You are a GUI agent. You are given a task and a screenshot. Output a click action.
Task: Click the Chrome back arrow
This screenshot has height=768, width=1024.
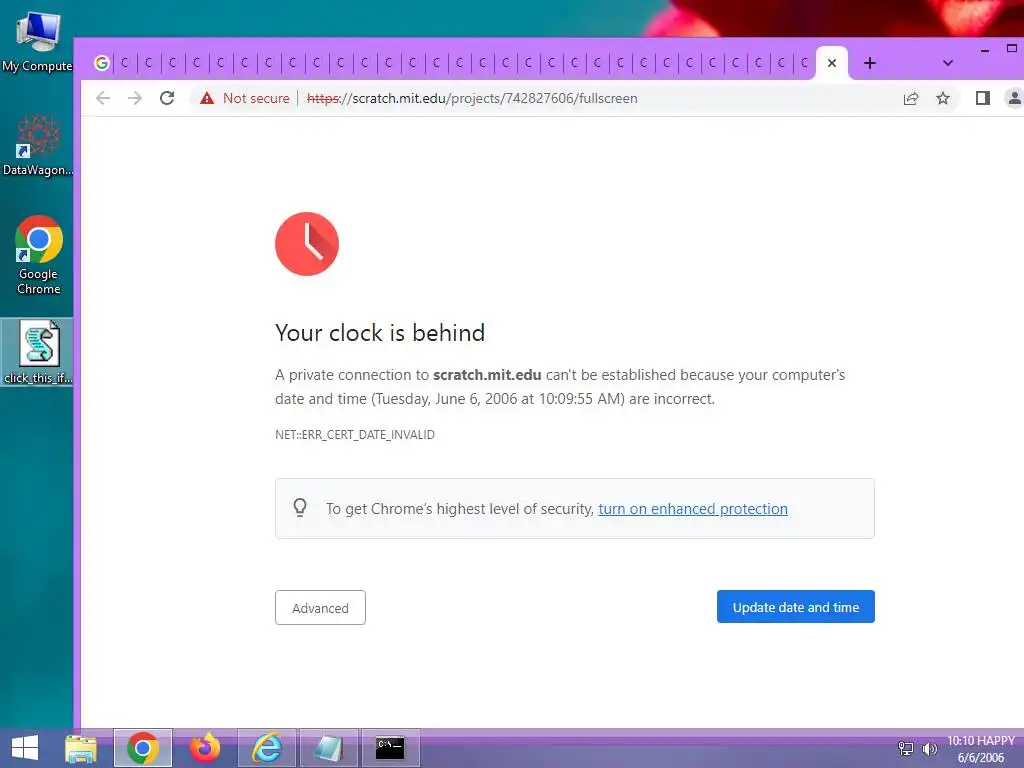103,98
